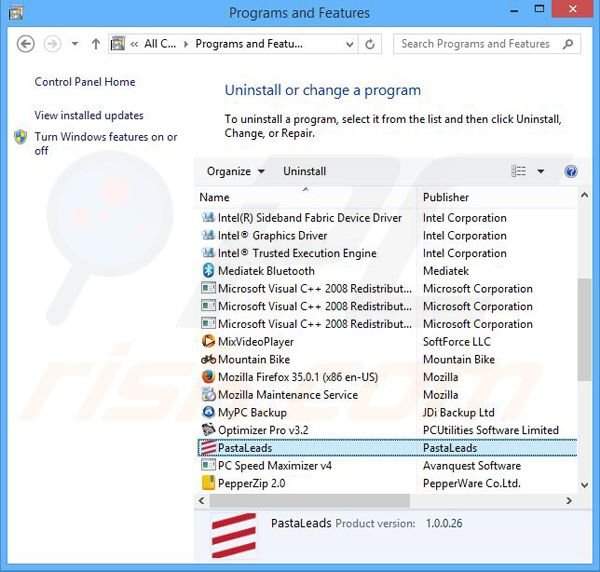Select Optimizer Pro v3.2 icon

pos(208,430)
